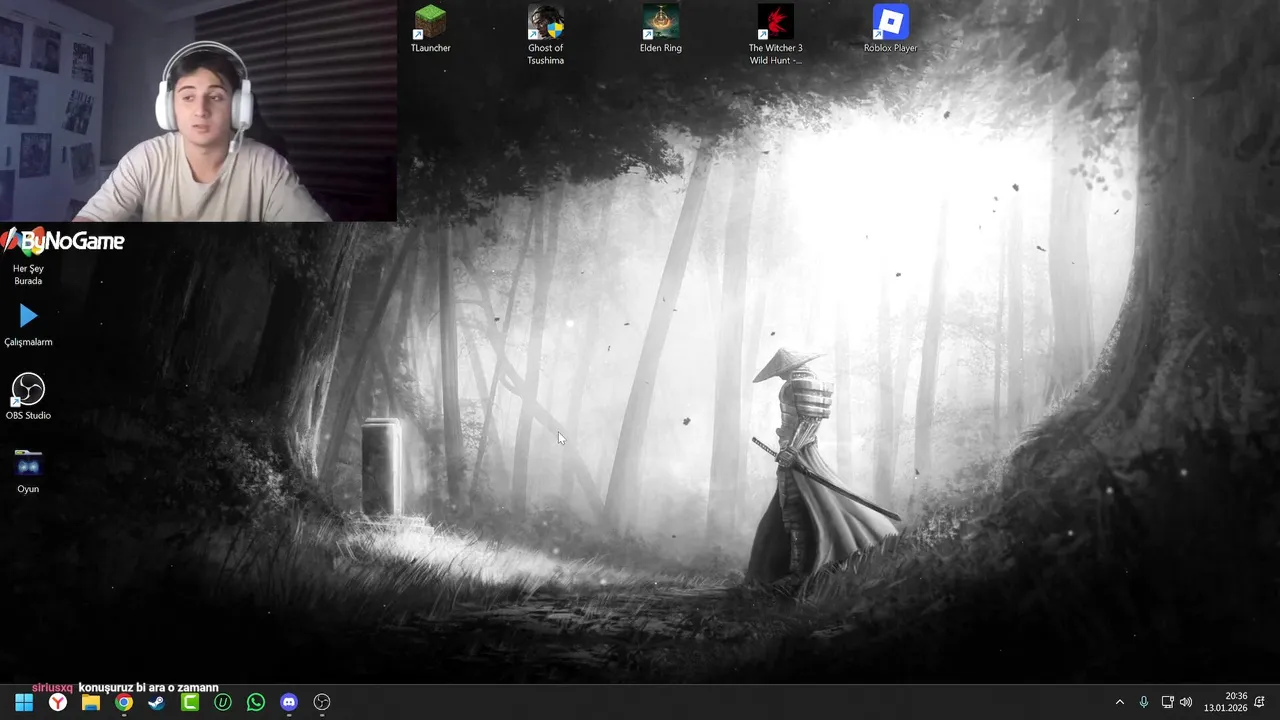The height and width of the screenshot is (720, 1280).
Task: Select the Ghost of Tsushima desktop shortcut
Action: click(546, 35)
